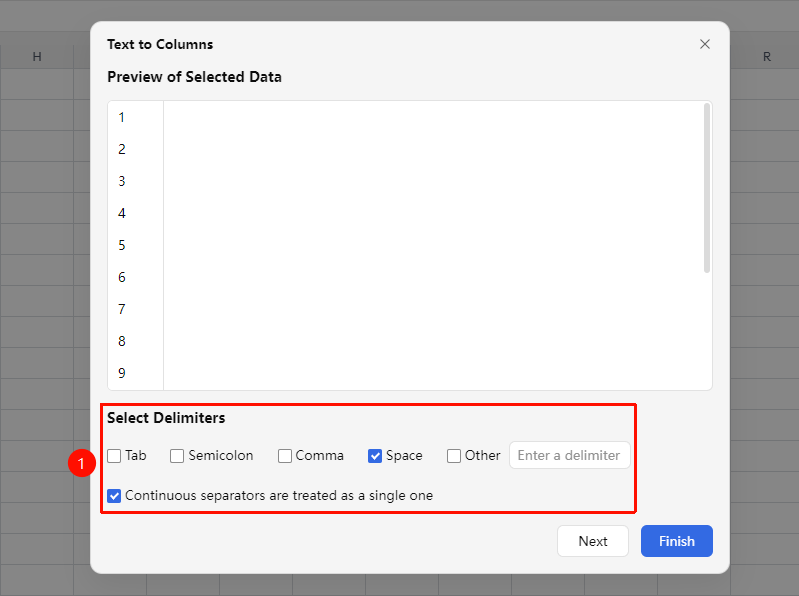The width and height of the screenshot is (799, 596).
Task: Select preview row number 3
Action: point(122,181)
